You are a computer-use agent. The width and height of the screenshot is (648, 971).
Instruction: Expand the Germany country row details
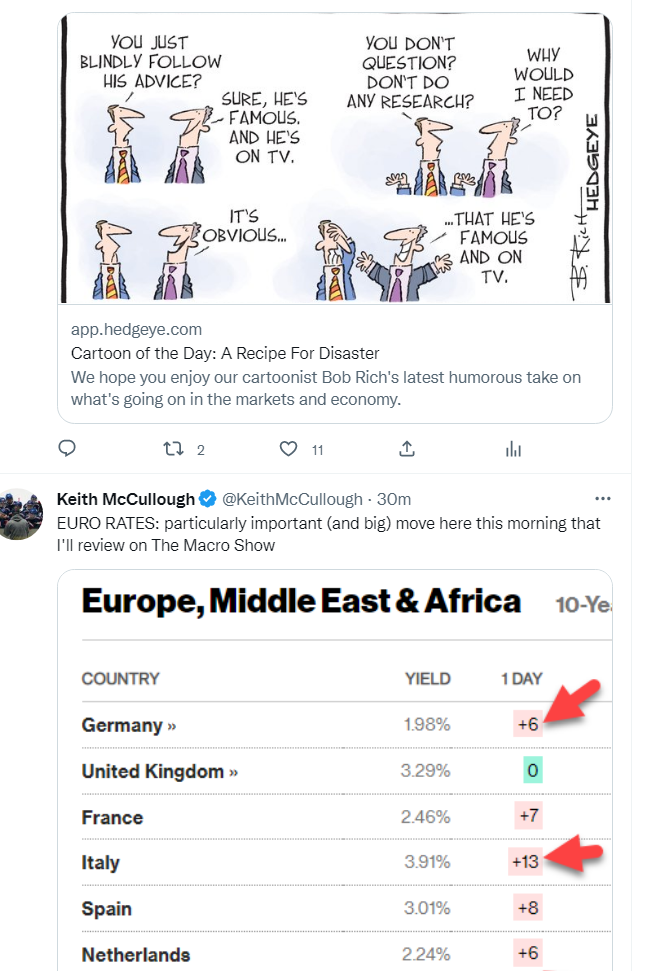click(x=129, y=724)
